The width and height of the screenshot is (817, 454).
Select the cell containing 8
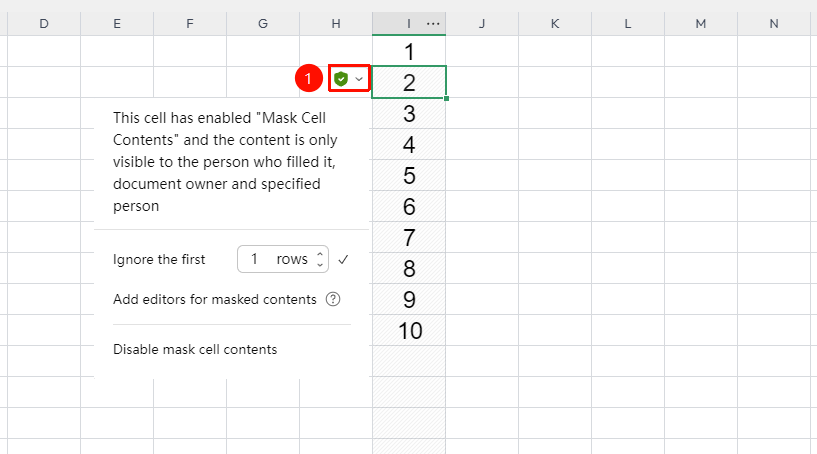(409, 268)
